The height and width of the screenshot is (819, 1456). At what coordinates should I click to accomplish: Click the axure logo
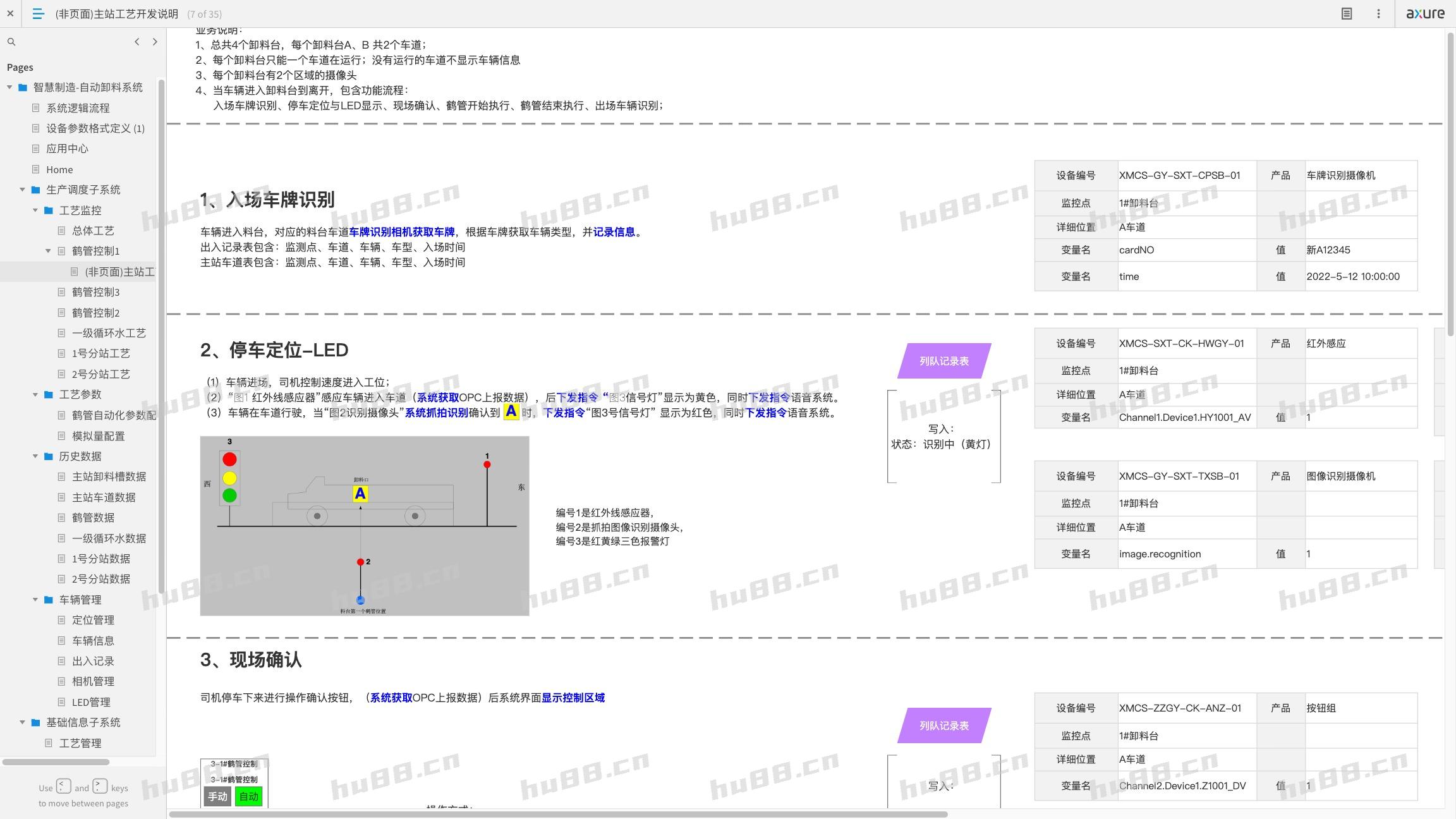tap(1425, 13)
